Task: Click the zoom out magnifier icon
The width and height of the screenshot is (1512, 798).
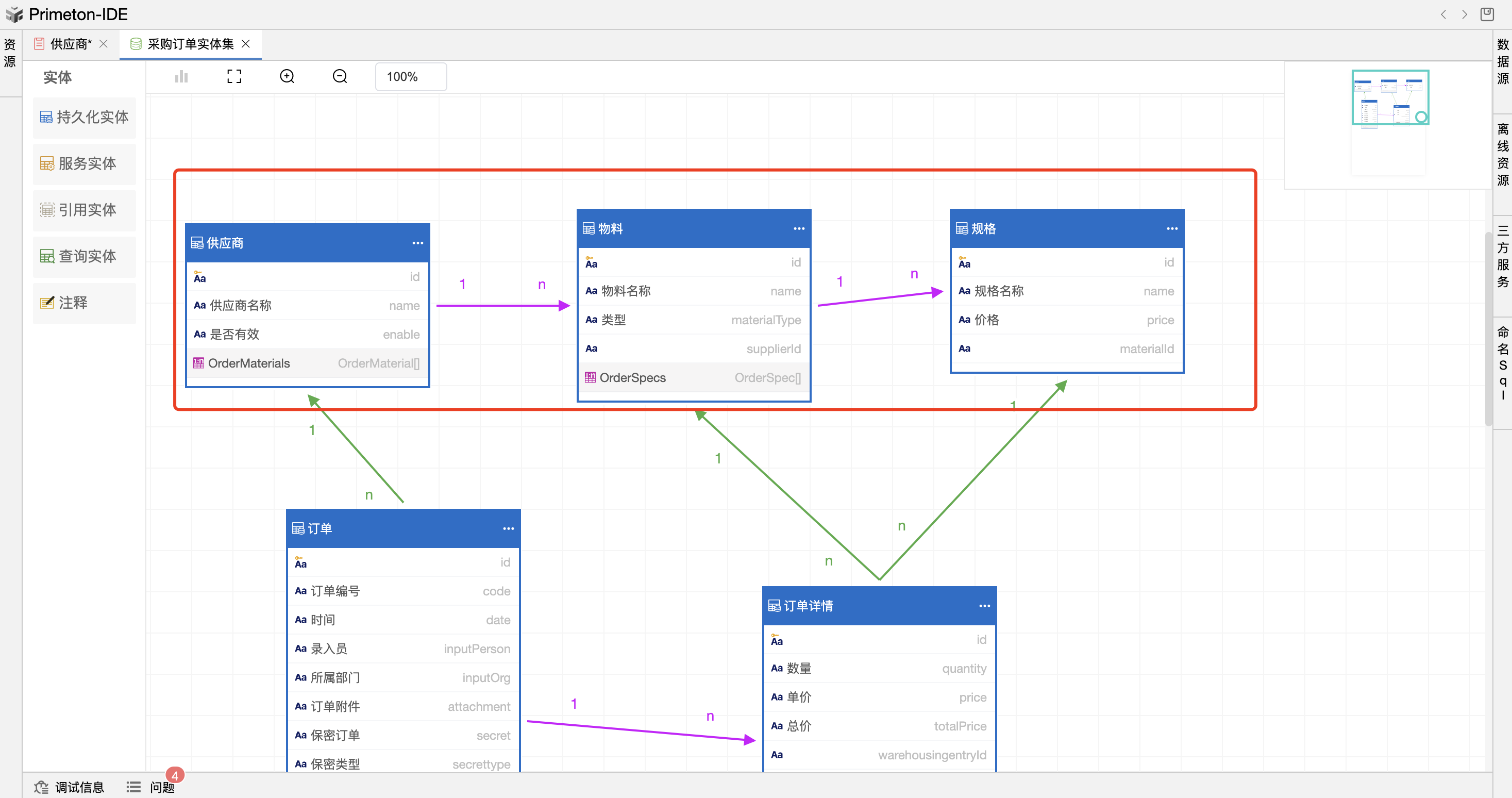Action: [340, 76]
